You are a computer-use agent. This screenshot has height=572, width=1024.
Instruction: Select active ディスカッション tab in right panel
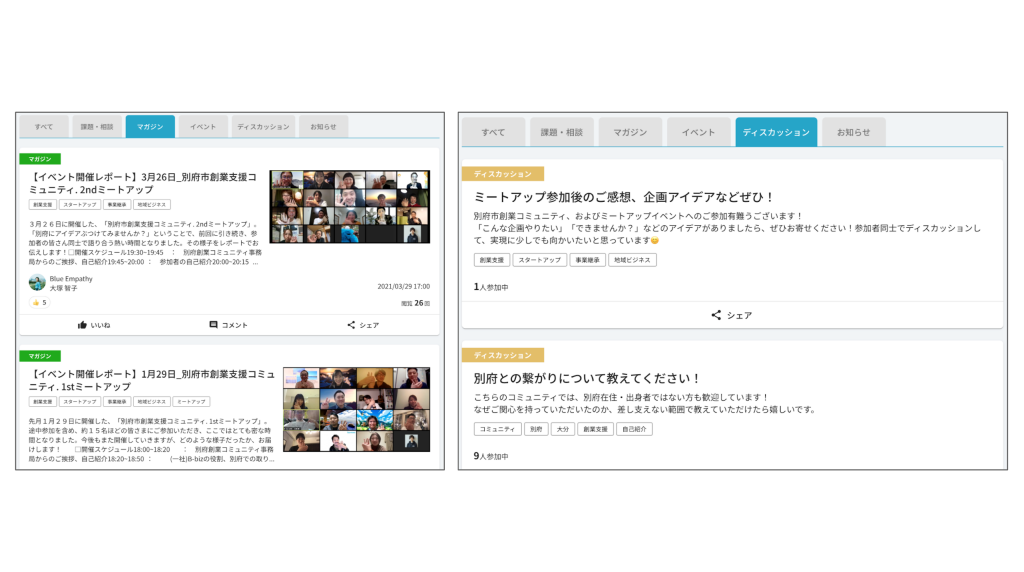tap(776, 132)
